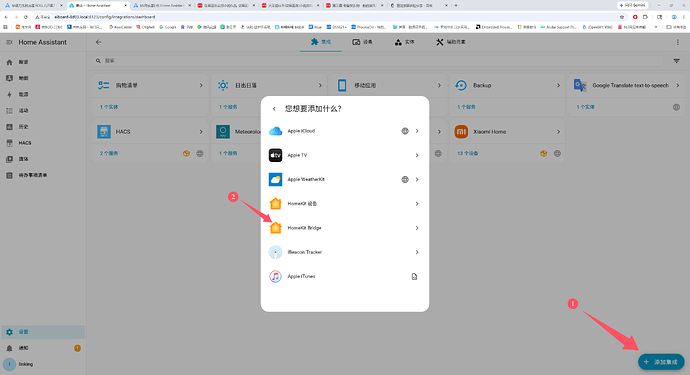
Task: Open a new browser tab plus button
Action: coord(456,5)
